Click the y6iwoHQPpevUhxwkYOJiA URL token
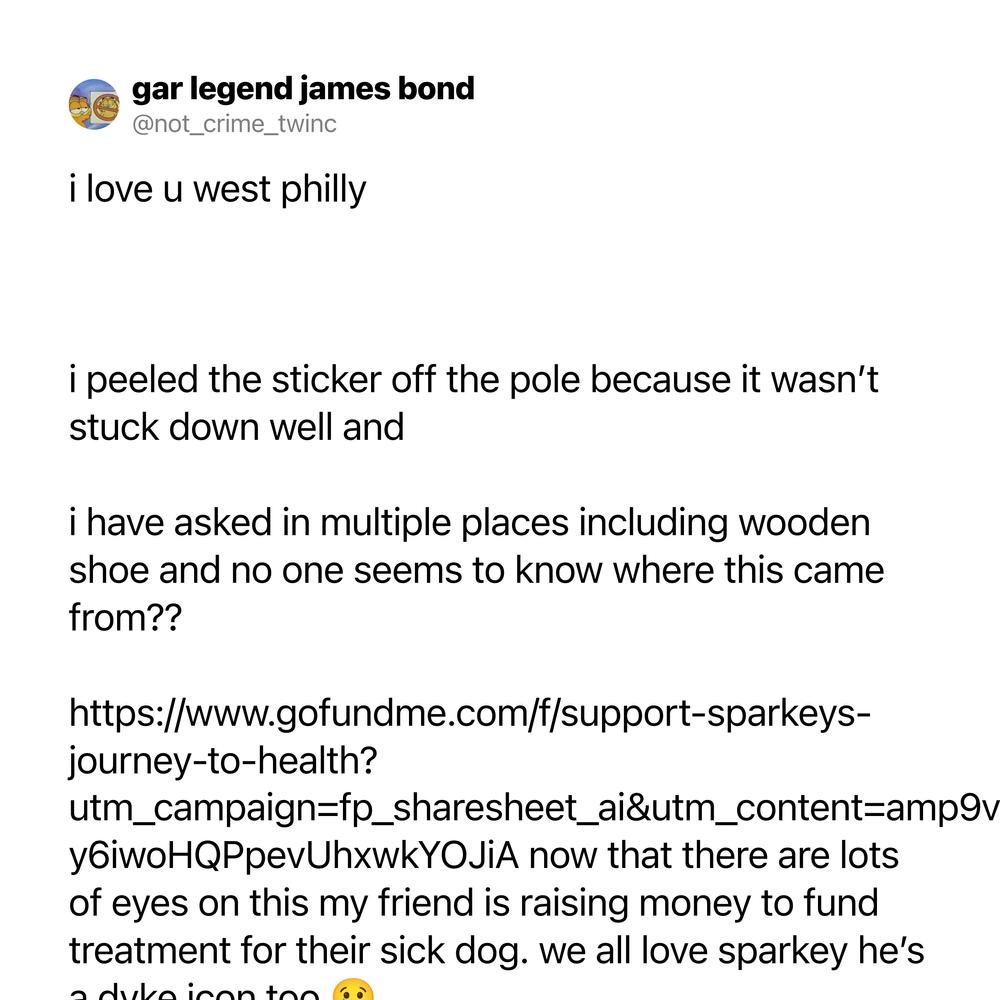 point(294,856)
